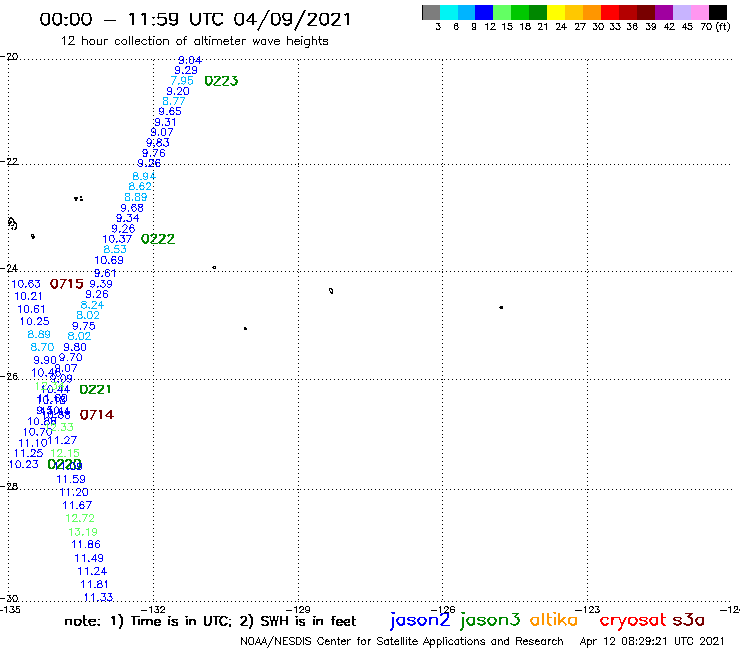Click the green 0223 pass time label
The height and width of the screenshot is (650, 740).
[221, 81]
